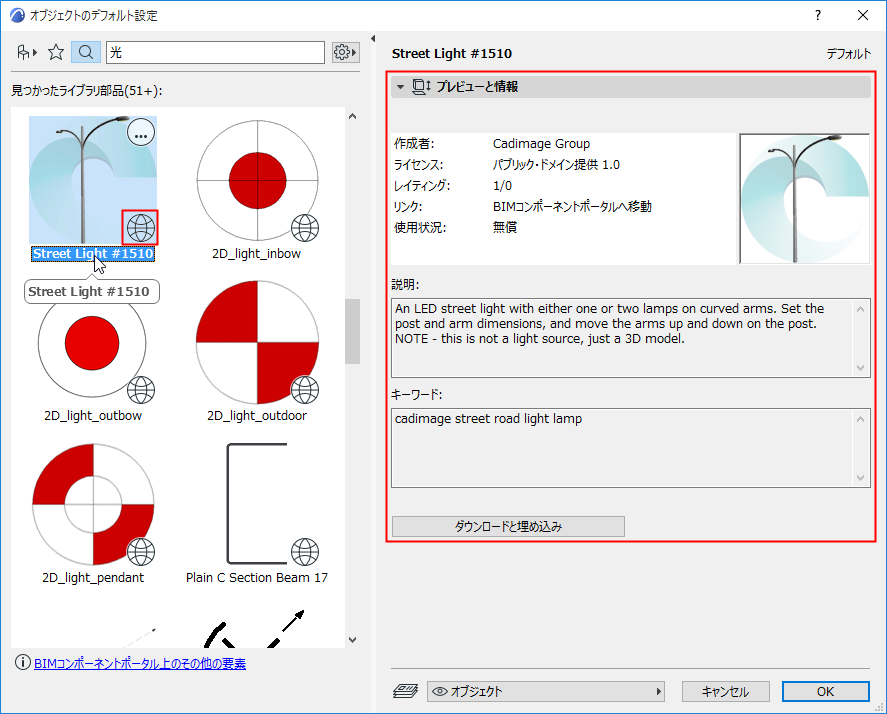Open the library folder view icon
This screenshot has height=714, width=887.
[27, 53]
